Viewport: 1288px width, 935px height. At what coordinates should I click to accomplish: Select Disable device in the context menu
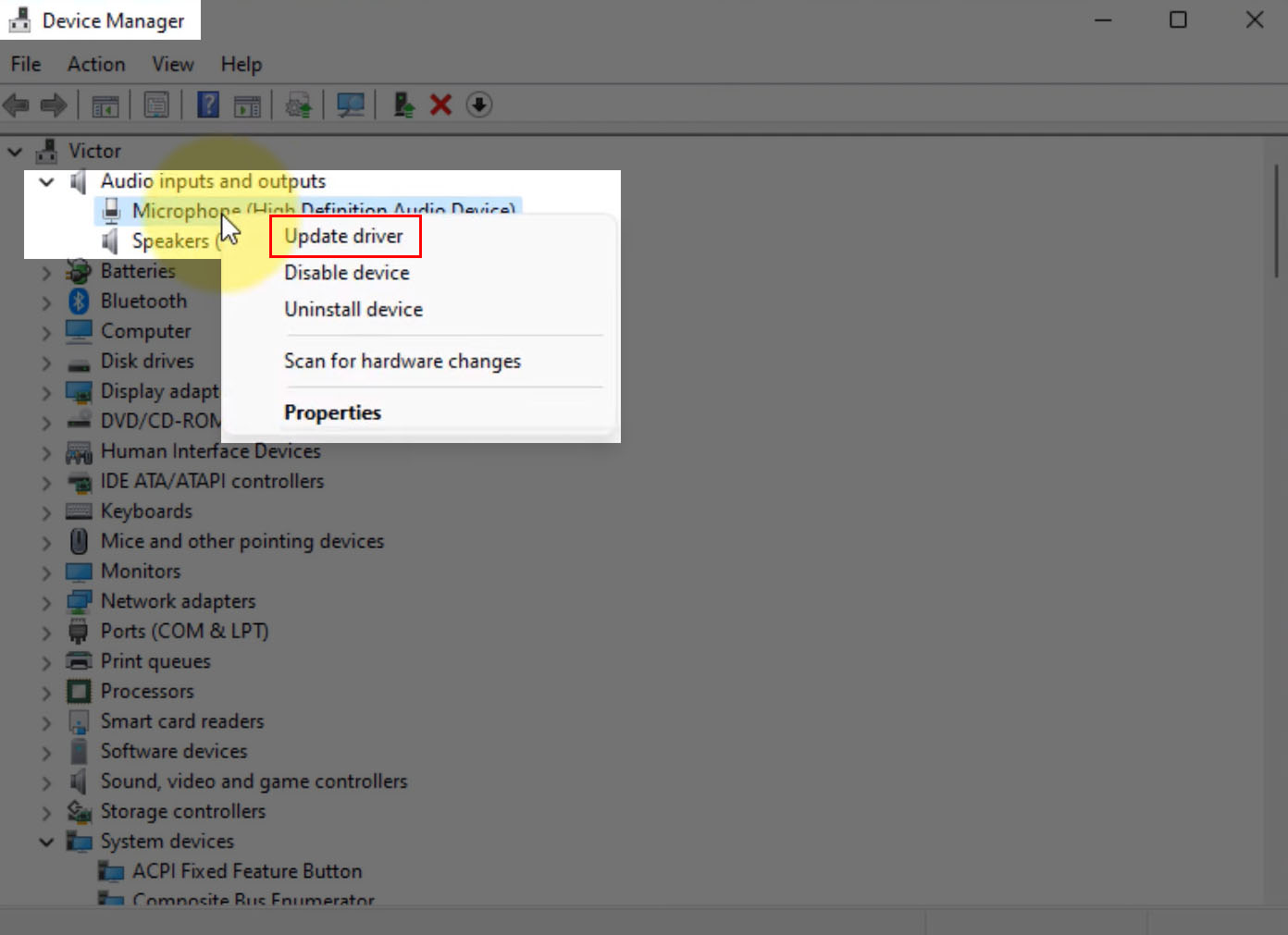point(346,272)
